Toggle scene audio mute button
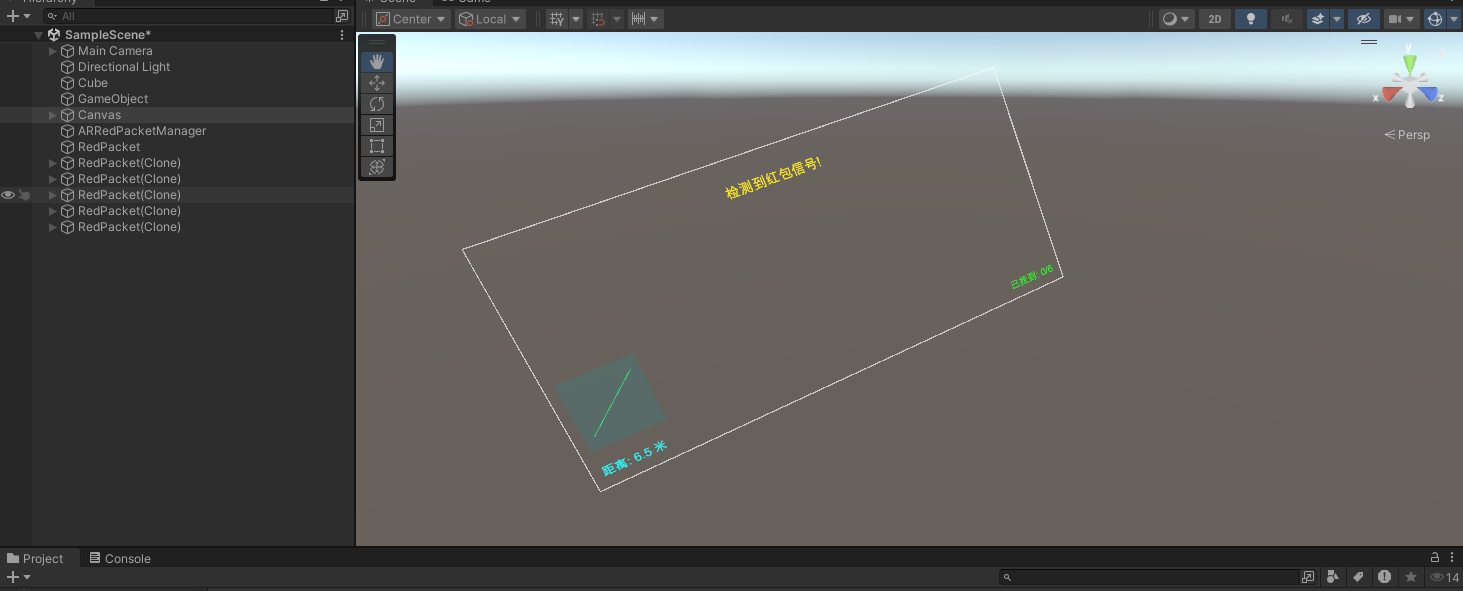 pos(1287,19)
